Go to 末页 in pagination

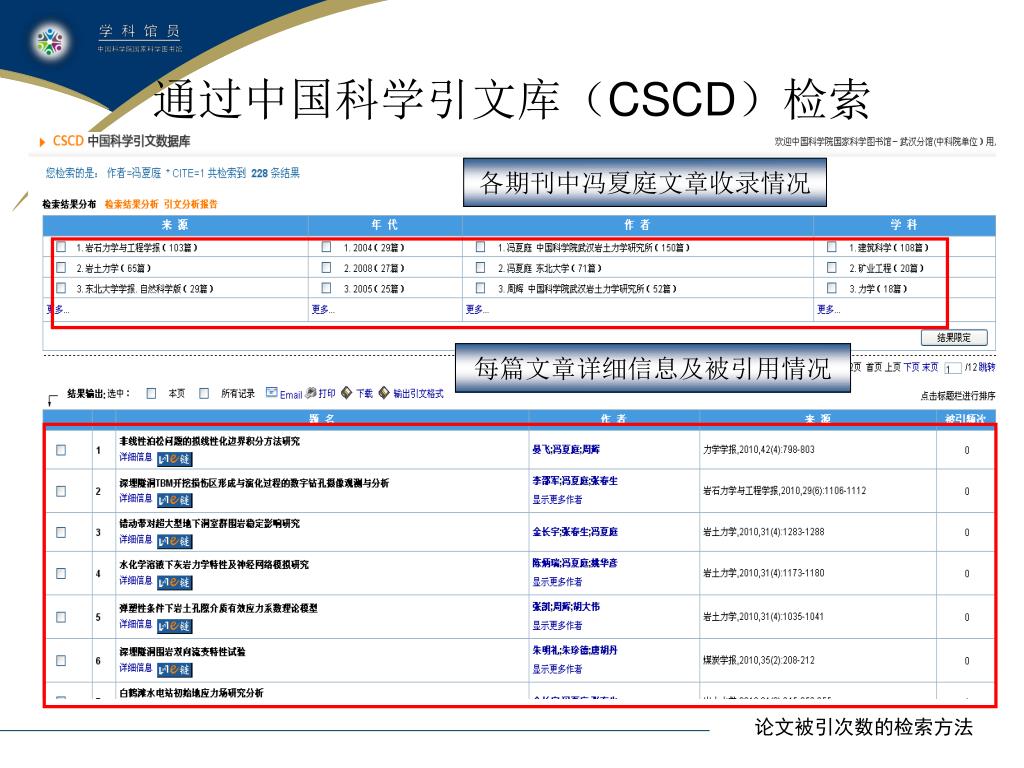click(930, 367)
